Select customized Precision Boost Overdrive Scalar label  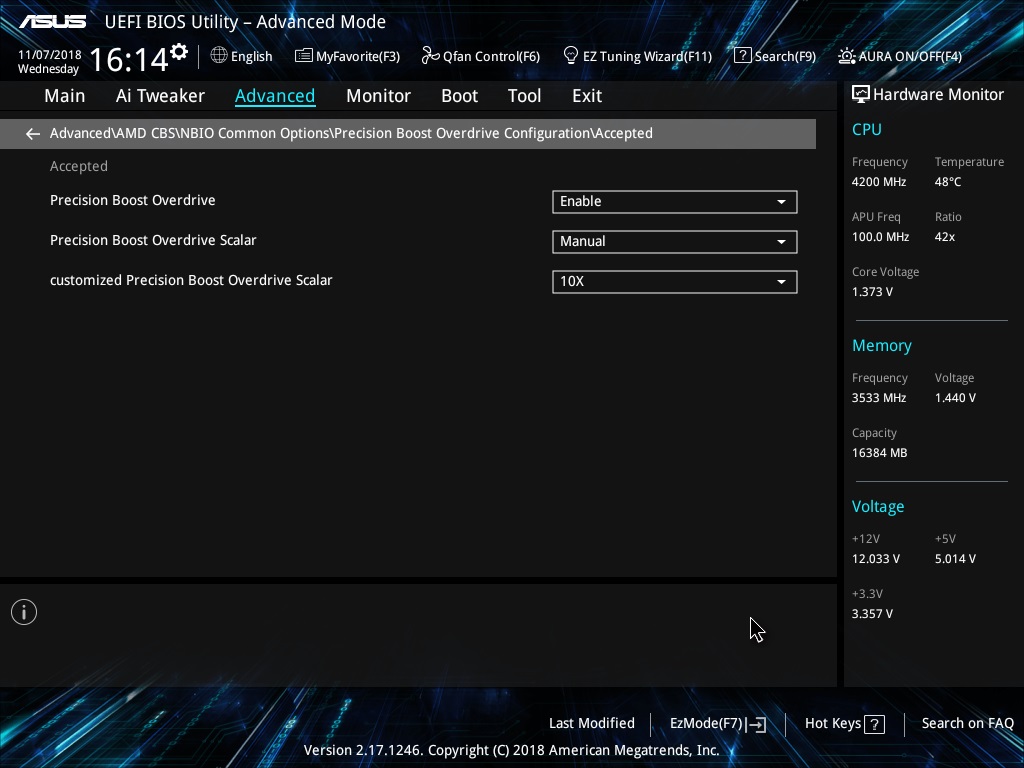[191, 280]
